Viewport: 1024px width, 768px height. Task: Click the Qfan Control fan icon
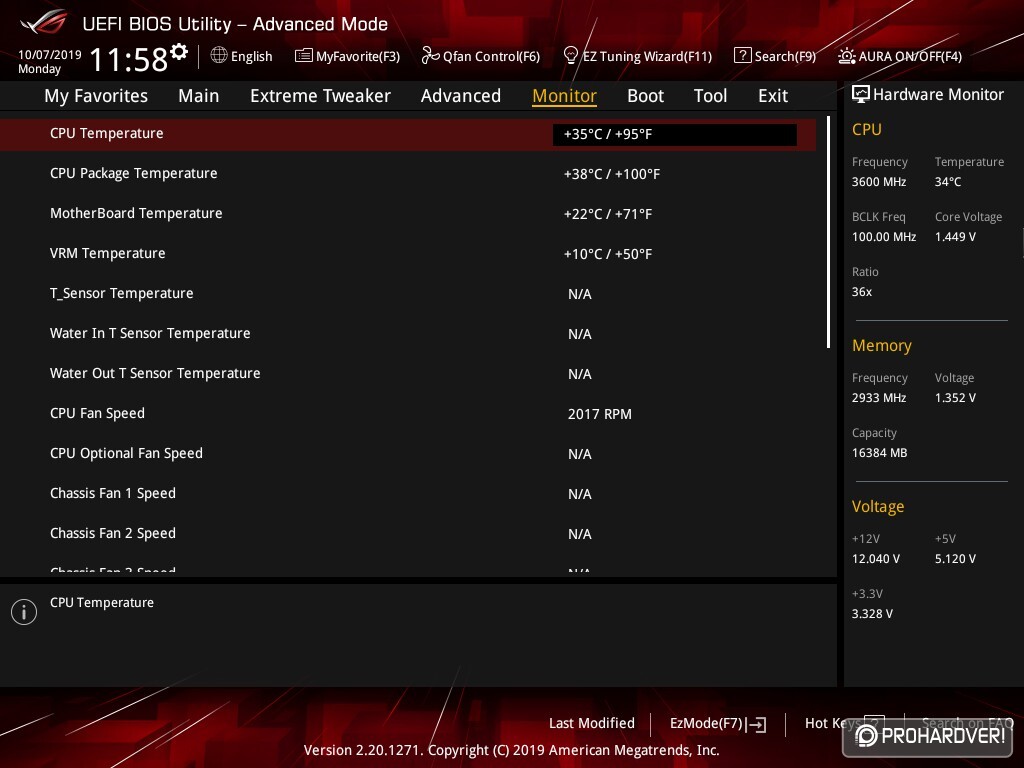click(x=430, y=56)
